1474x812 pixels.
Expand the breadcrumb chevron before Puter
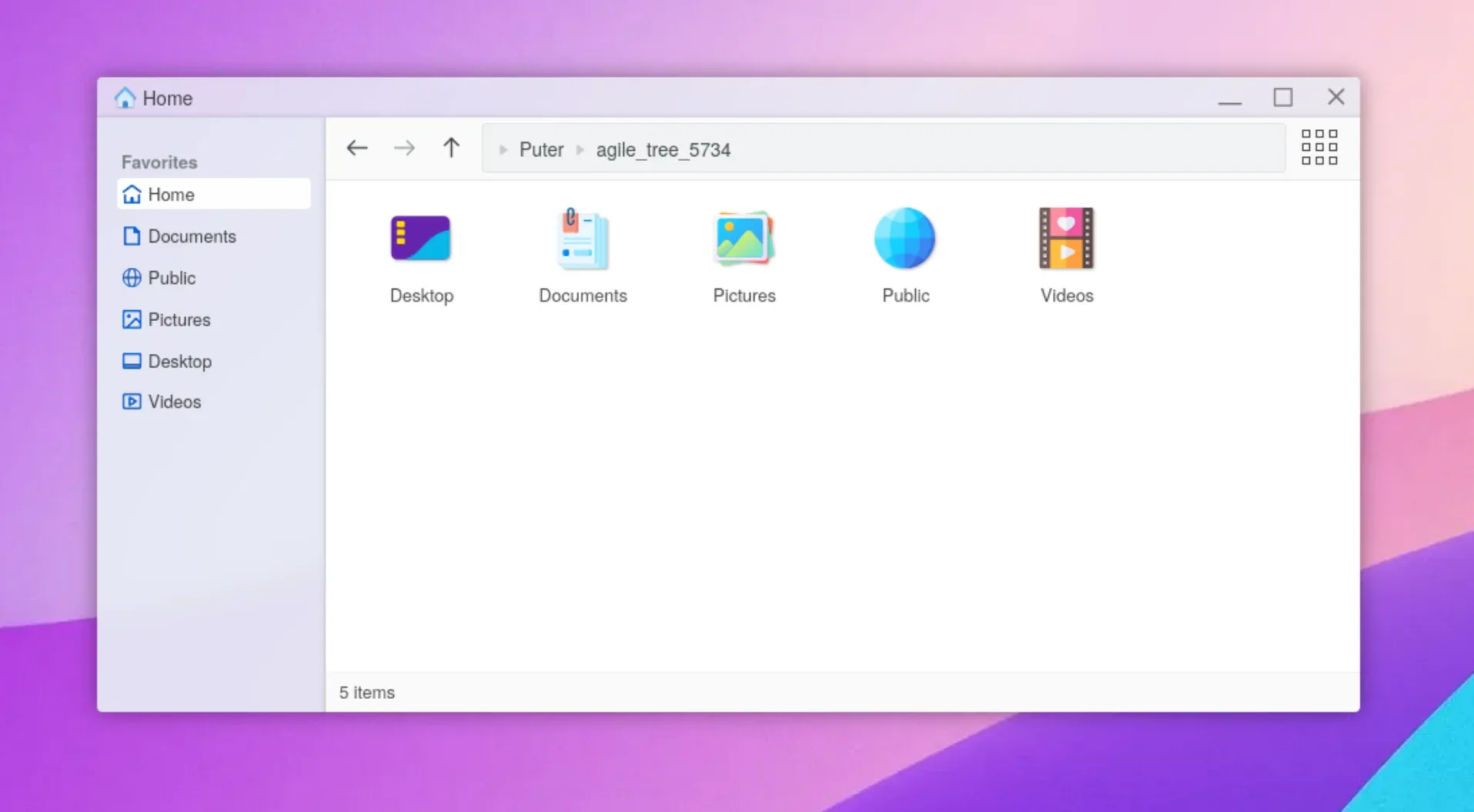504,149
